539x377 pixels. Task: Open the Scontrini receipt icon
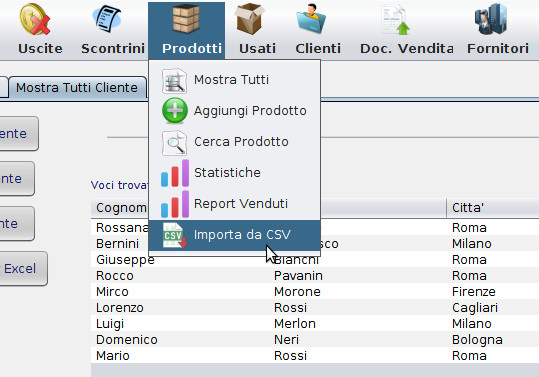point(107,20)
